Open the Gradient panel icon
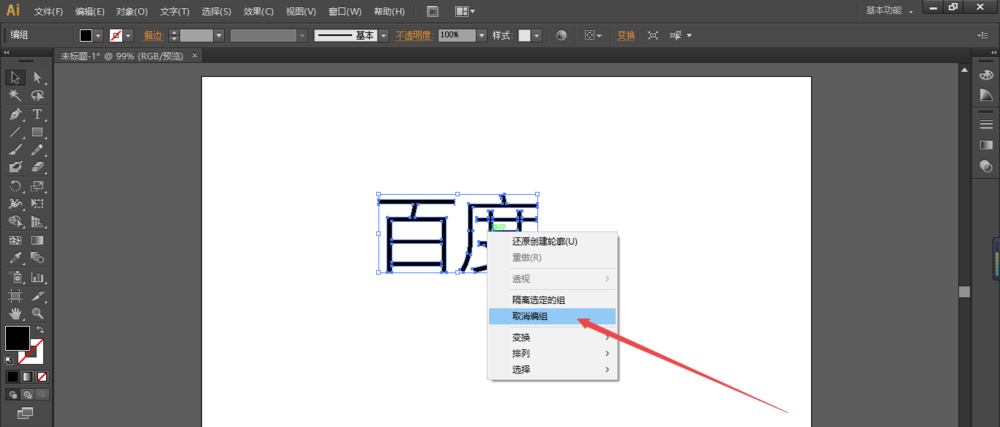Screen dimensions: 1000x427 click(x=986, y=145)
